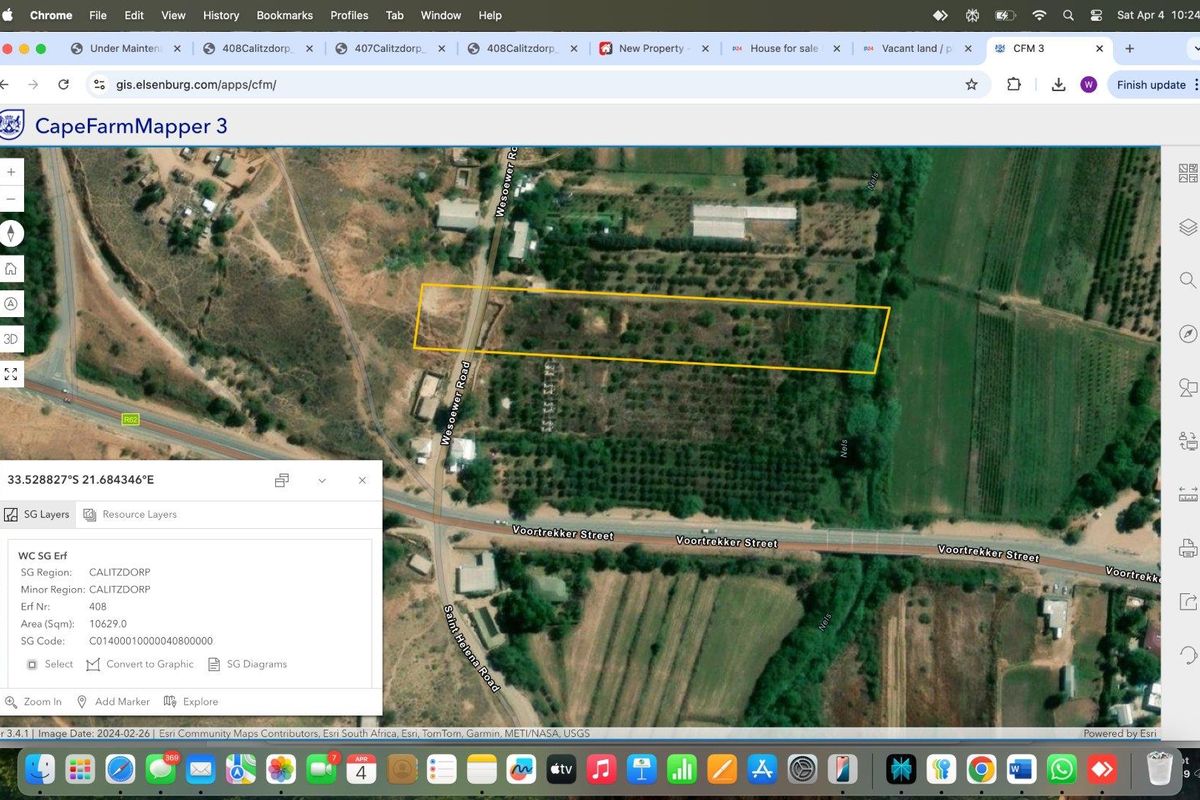Open the dock the popup options

click(x=281, y=480)
